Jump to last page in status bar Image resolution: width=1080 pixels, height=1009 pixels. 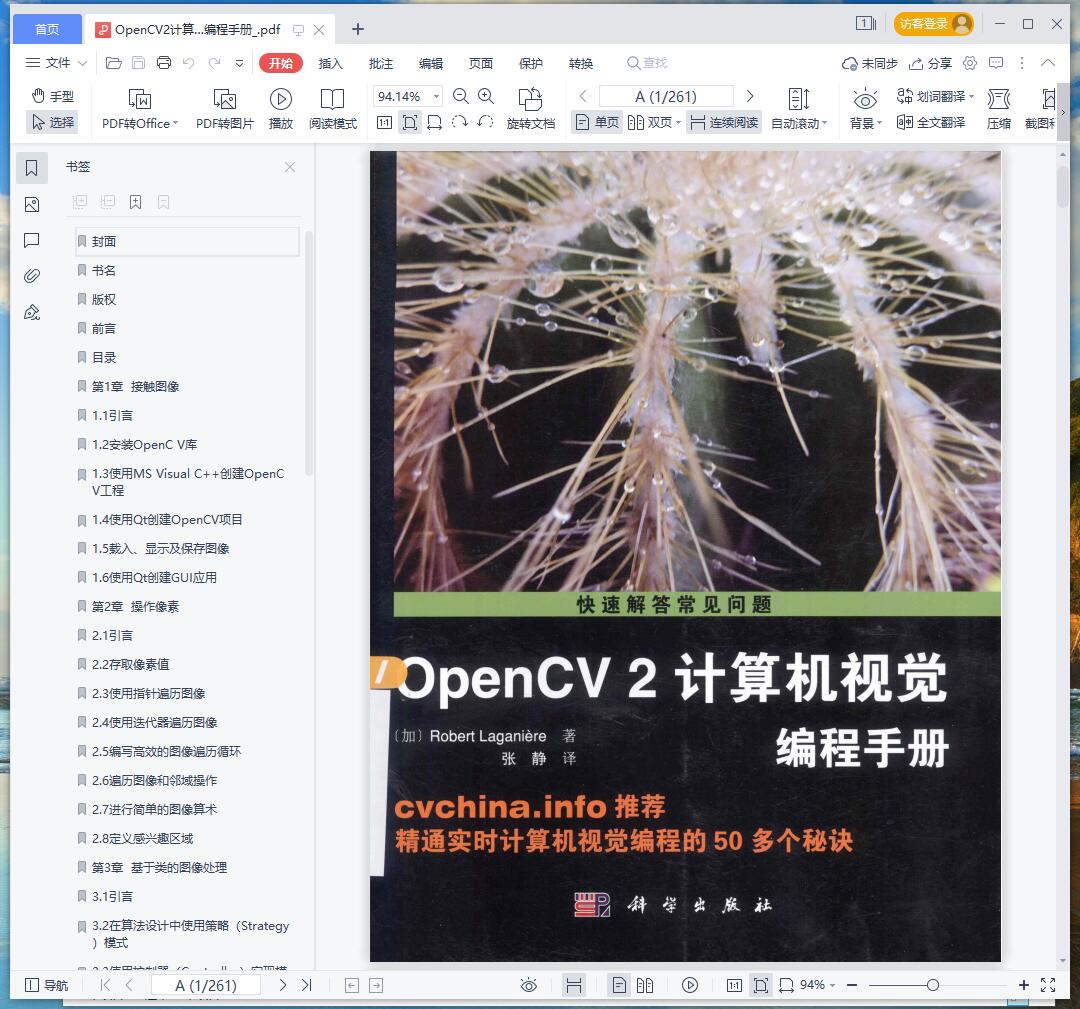pyautogui.click(x=307, y=986)
